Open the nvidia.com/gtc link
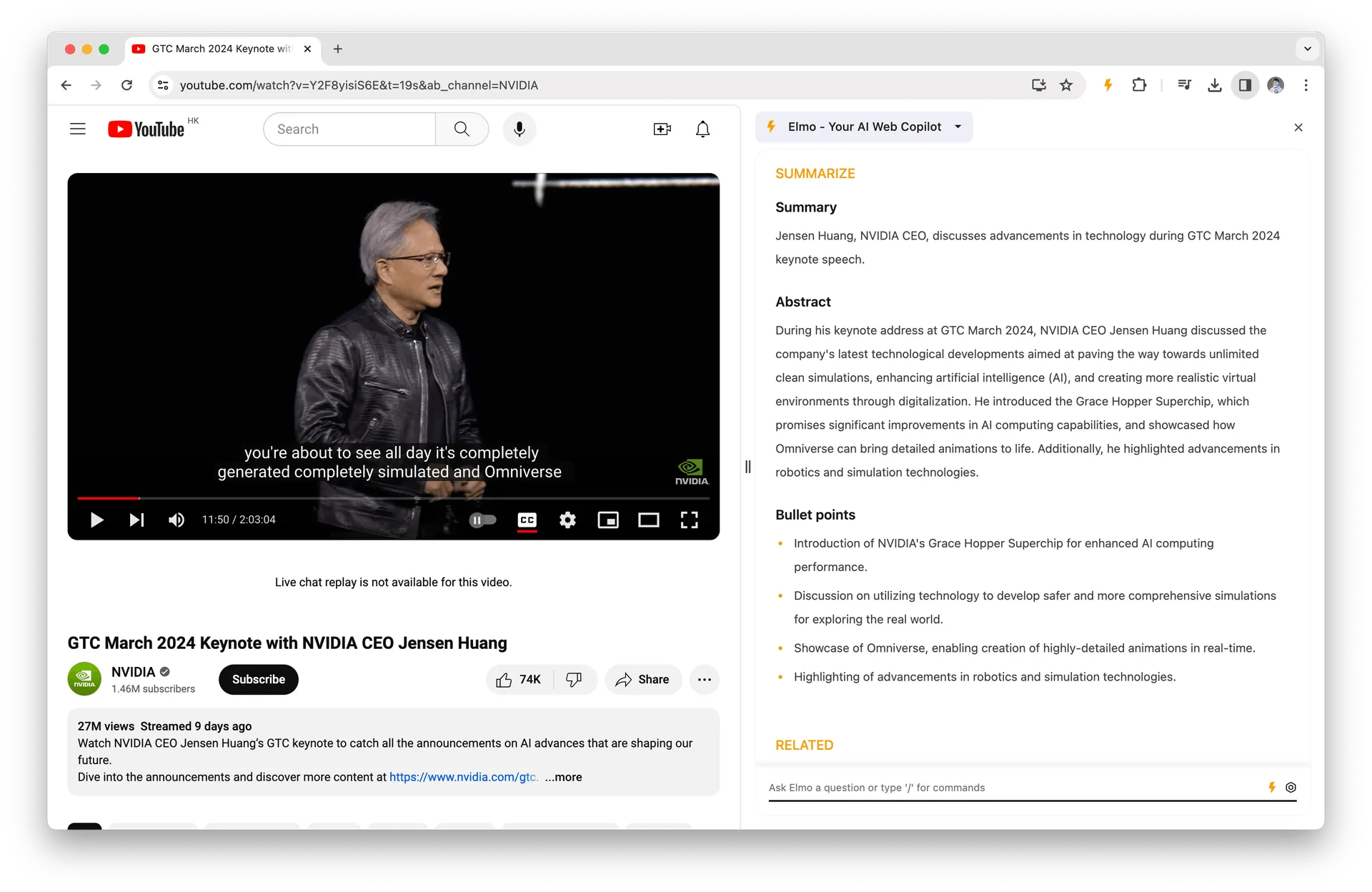Screen dimensions: 1372x892 pos(462,777)
